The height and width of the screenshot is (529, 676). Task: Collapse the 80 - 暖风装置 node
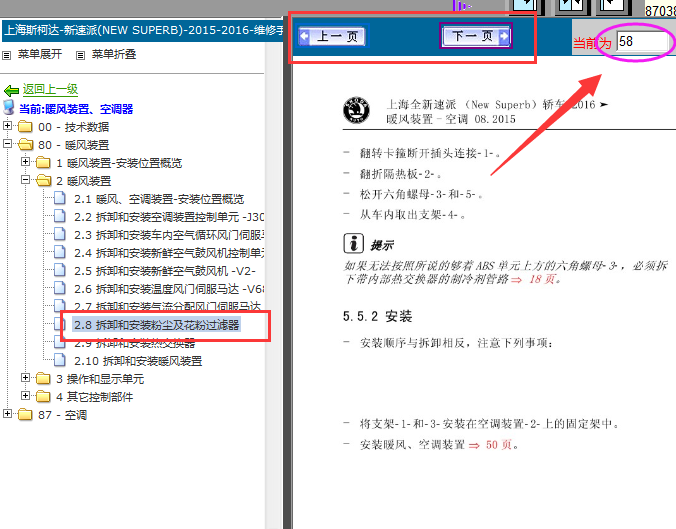[x=7, y=144]
